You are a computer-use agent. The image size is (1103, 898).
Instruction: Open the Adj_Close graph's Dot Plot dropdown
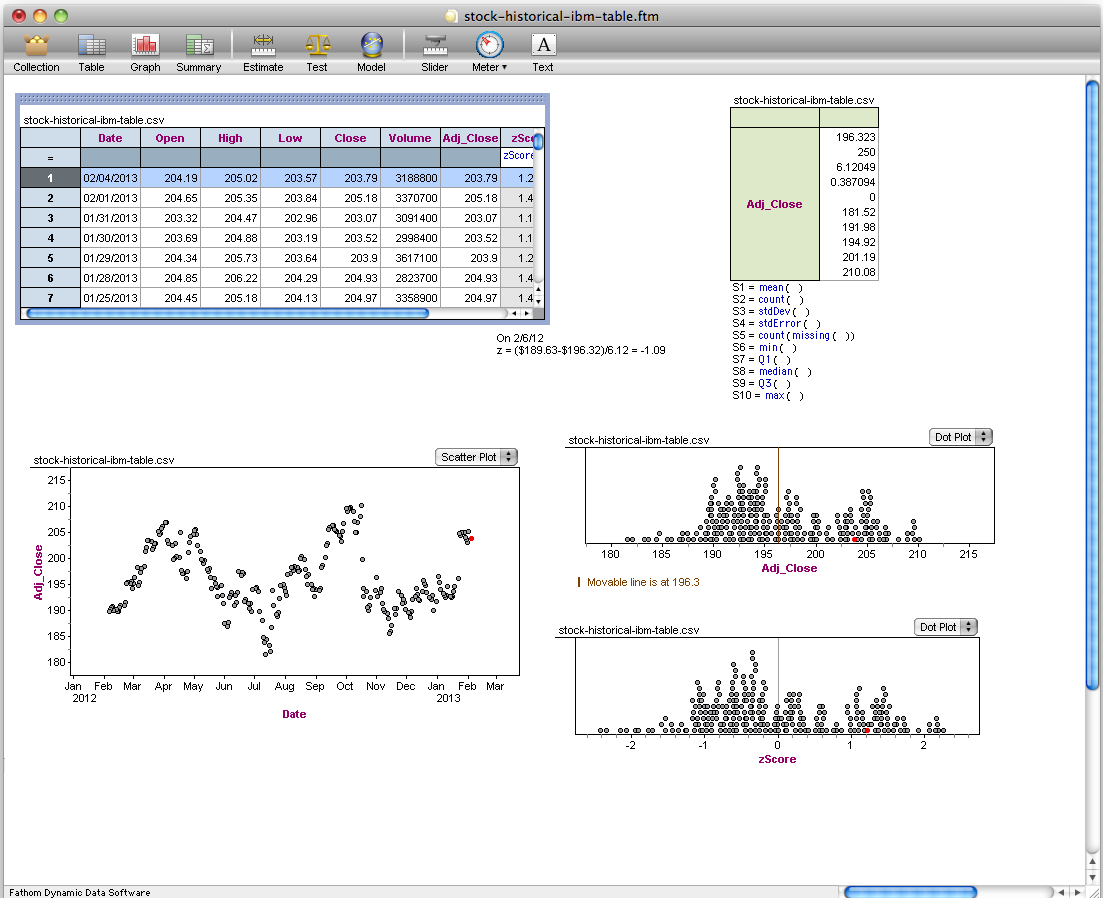pos(960,437)
